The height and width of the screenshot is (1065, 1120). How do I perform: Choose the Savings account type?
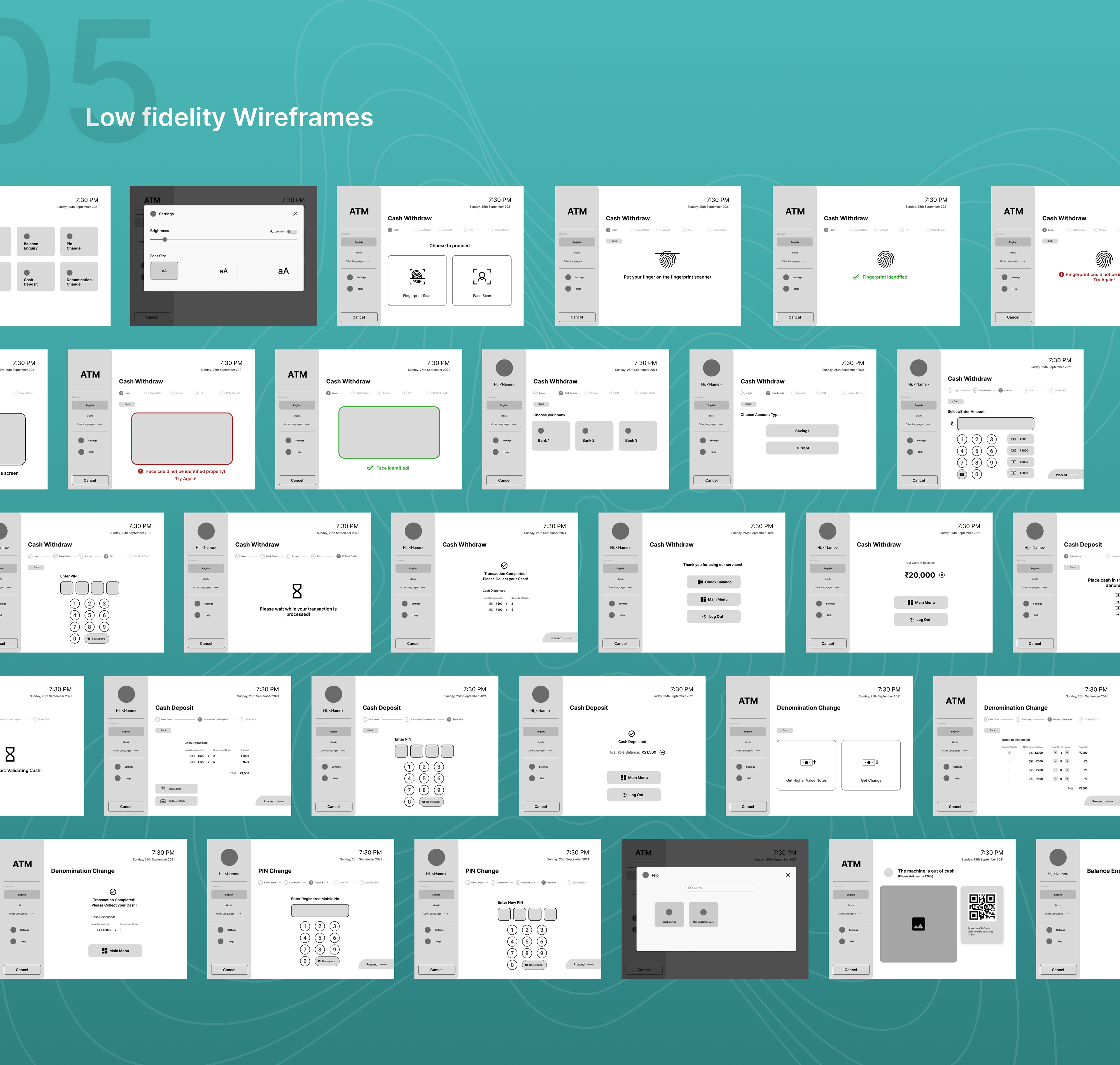[x=802, y=431]
